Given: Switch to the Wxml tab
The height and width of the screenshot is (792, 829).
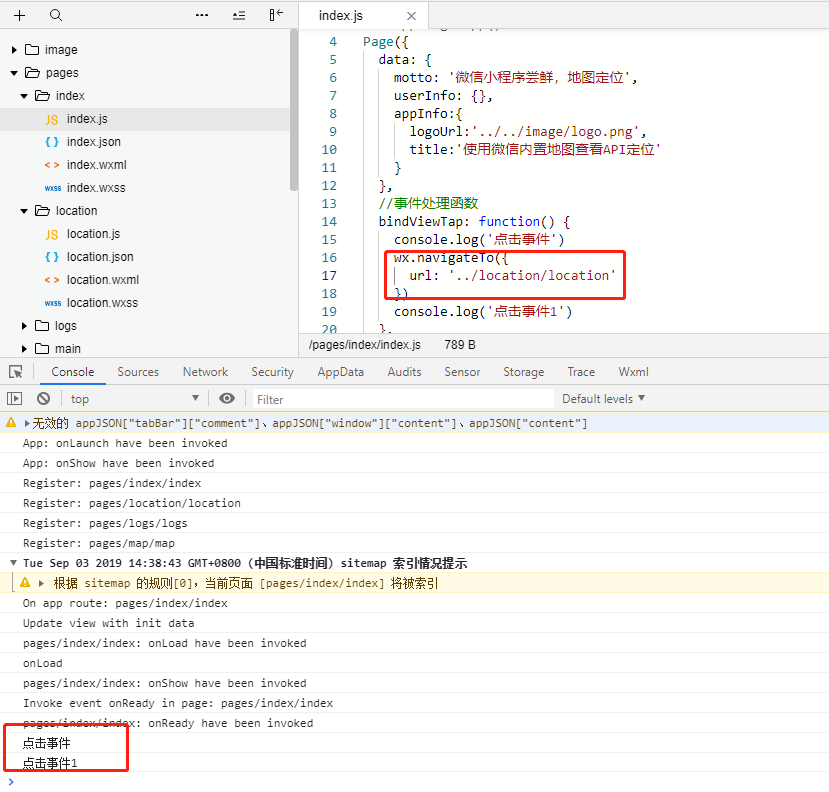Looking at the screenshot, I should pos(633,372).
